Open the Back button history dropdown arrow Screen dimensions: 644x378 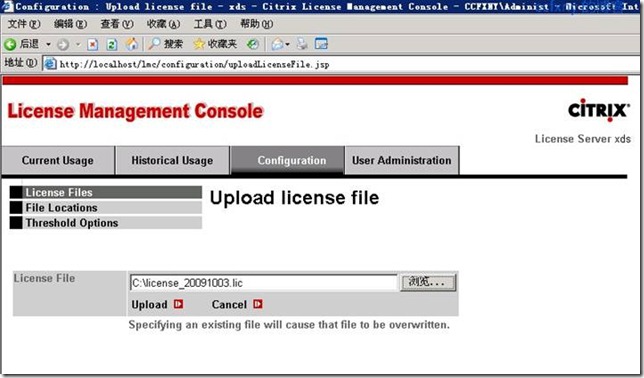point(48,44)
